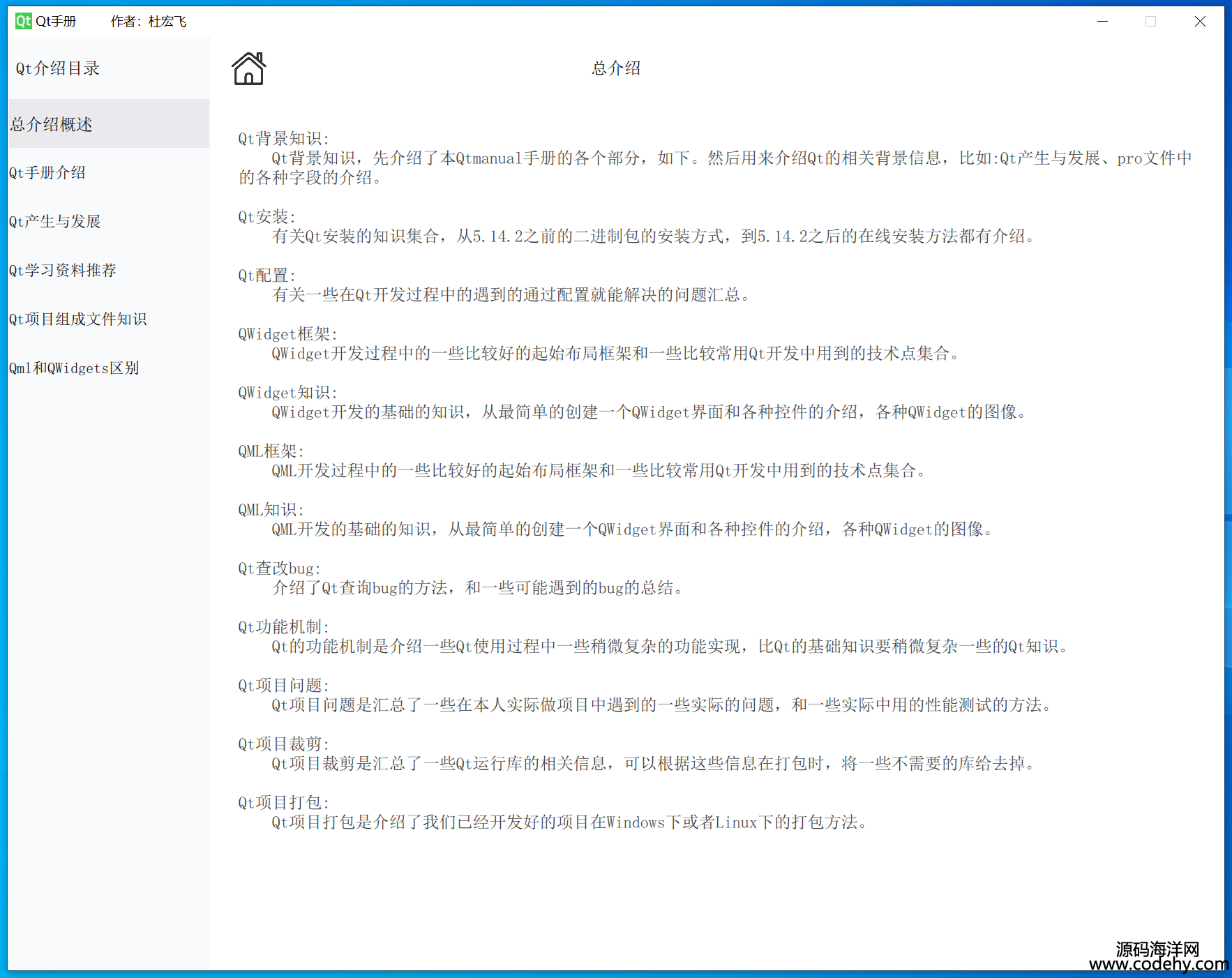
Task: Click the QML知识: heading
Action: (x=271, y=509)
